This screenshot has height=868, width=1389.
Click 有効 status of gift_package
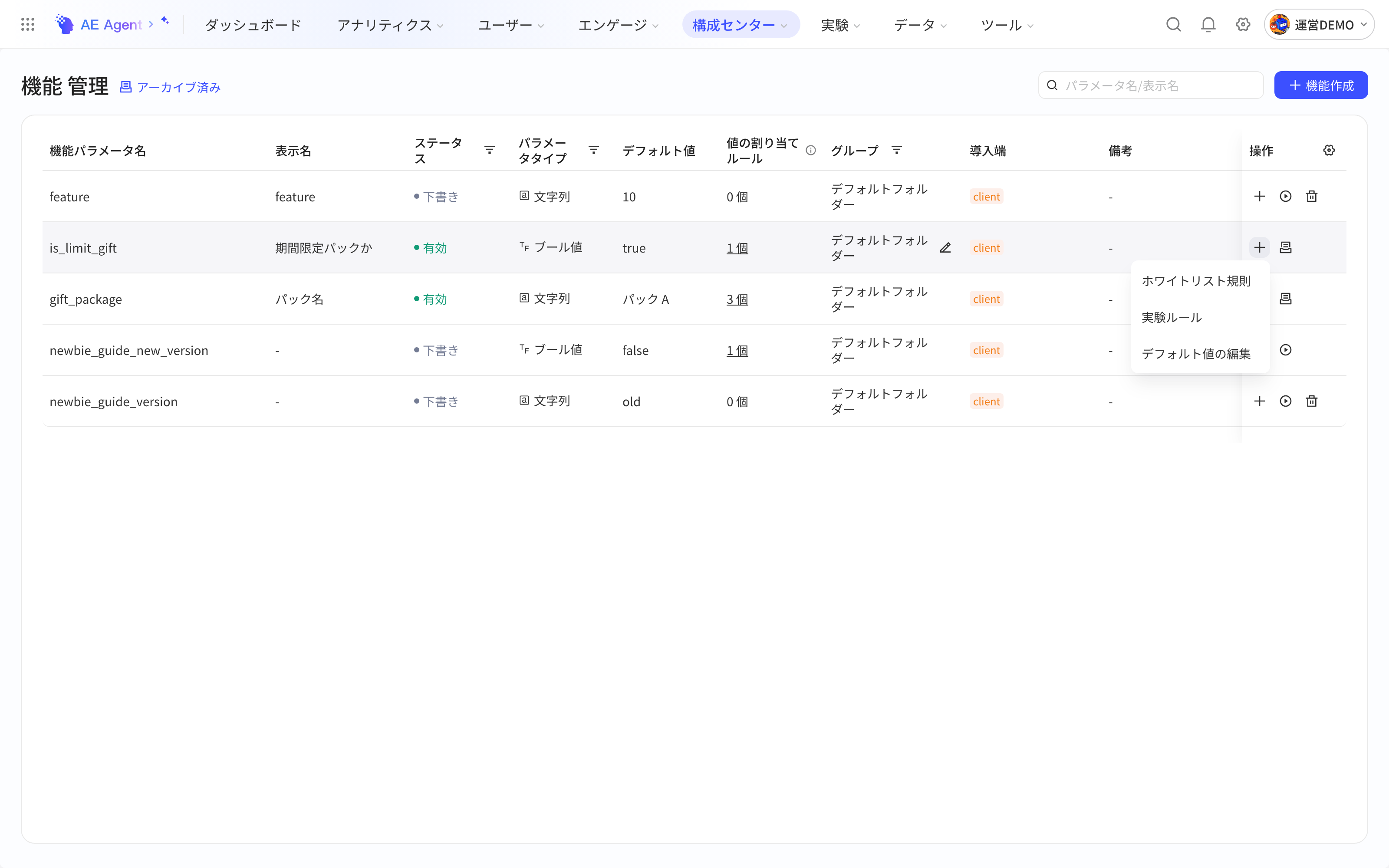click(430, 299)
